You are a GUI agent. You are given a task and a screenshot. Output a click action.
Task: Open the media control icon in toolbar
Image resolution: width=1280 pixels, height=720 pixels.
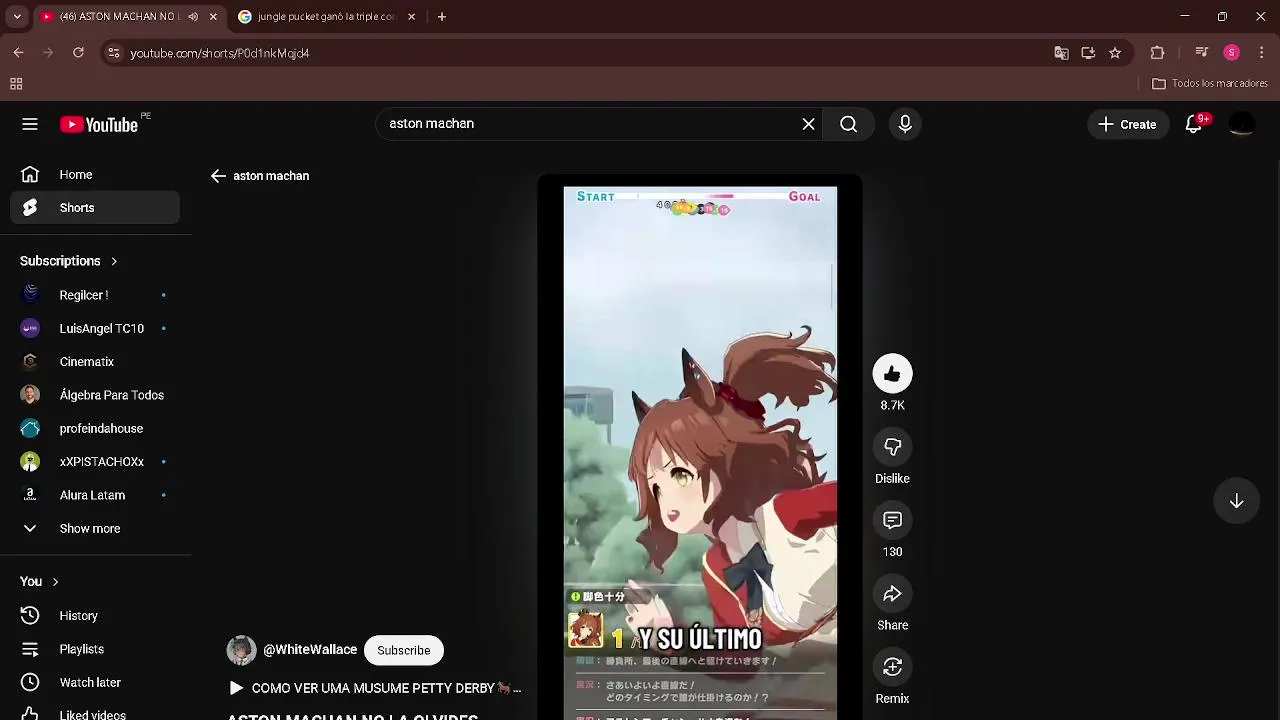tap(1202, 53)
